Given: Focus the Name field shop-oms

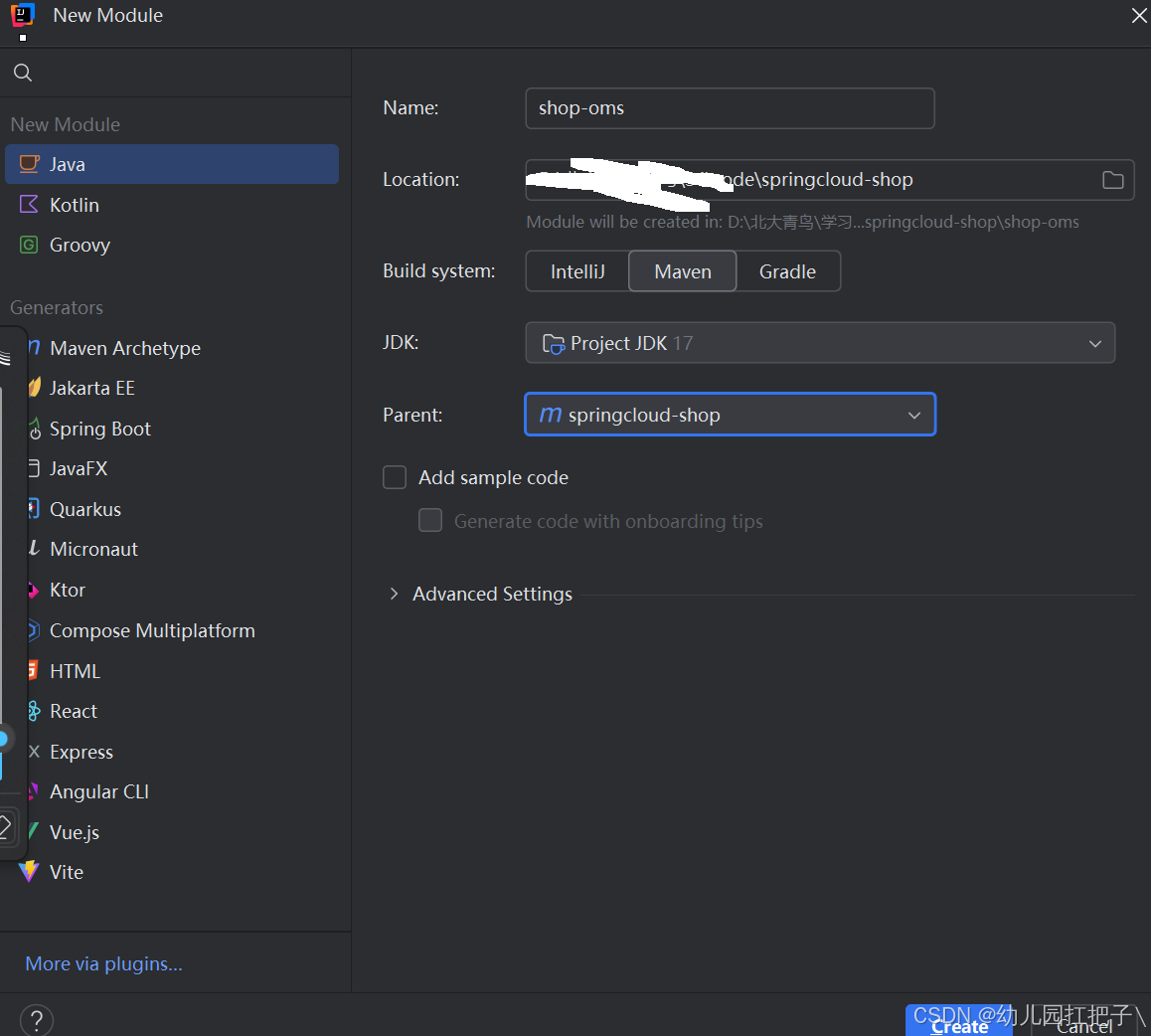Looking at the screenshot, I should (730, 108).
